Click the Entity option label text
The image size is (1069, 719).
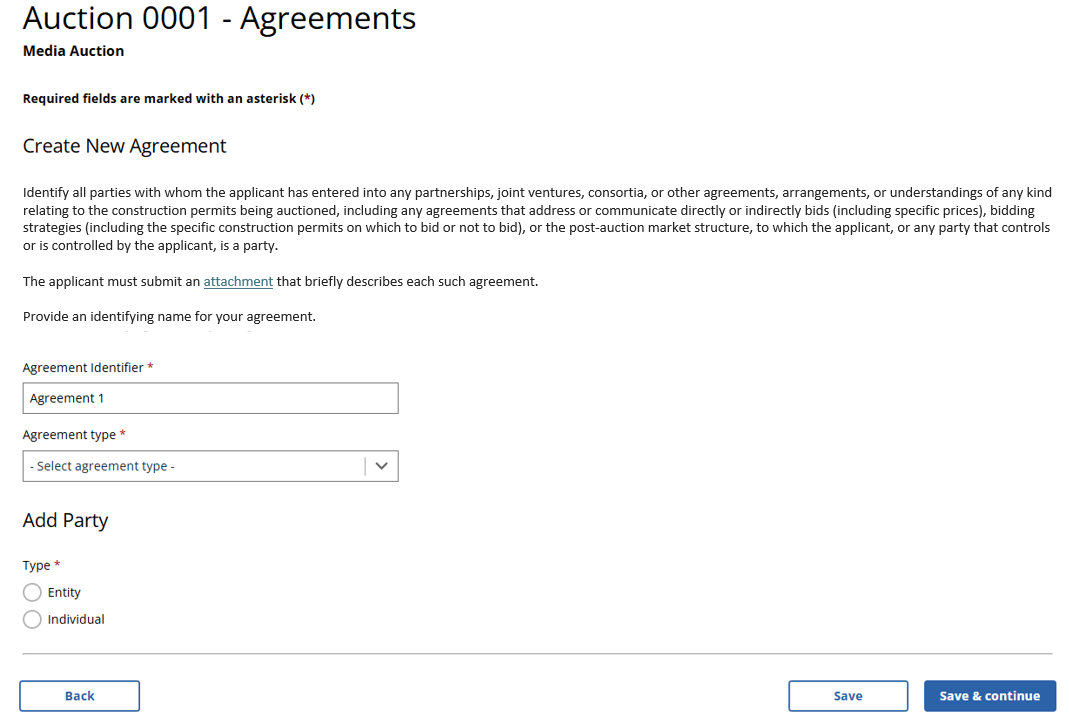pos(64,592)
